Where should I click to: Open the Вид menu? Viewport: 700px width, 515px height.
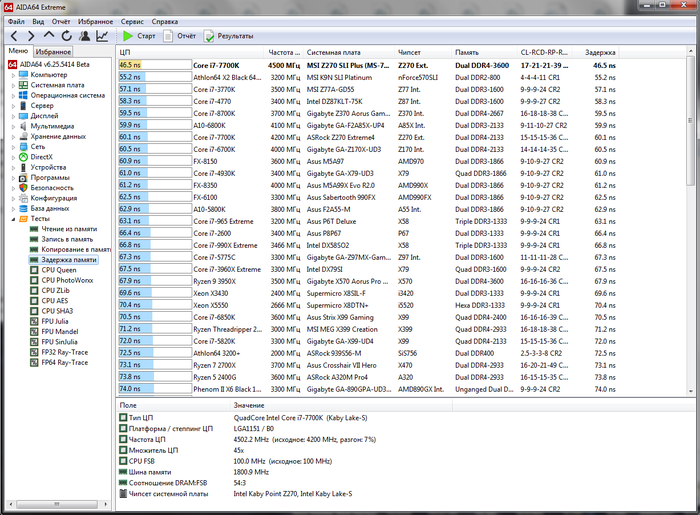point(38,21)
